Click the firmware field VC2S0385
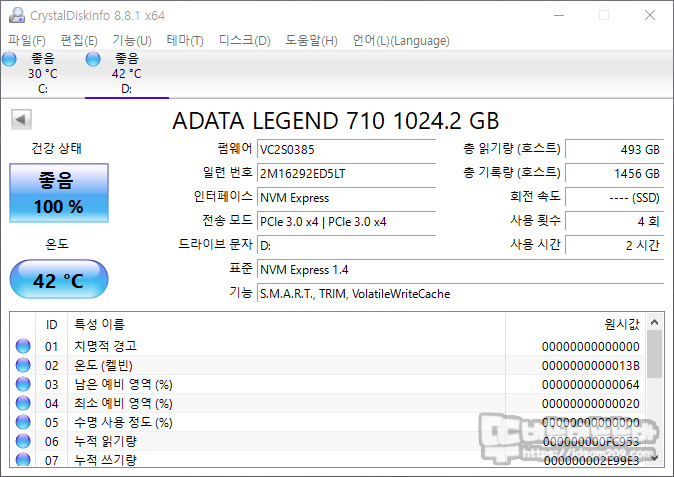 [346, 150]
